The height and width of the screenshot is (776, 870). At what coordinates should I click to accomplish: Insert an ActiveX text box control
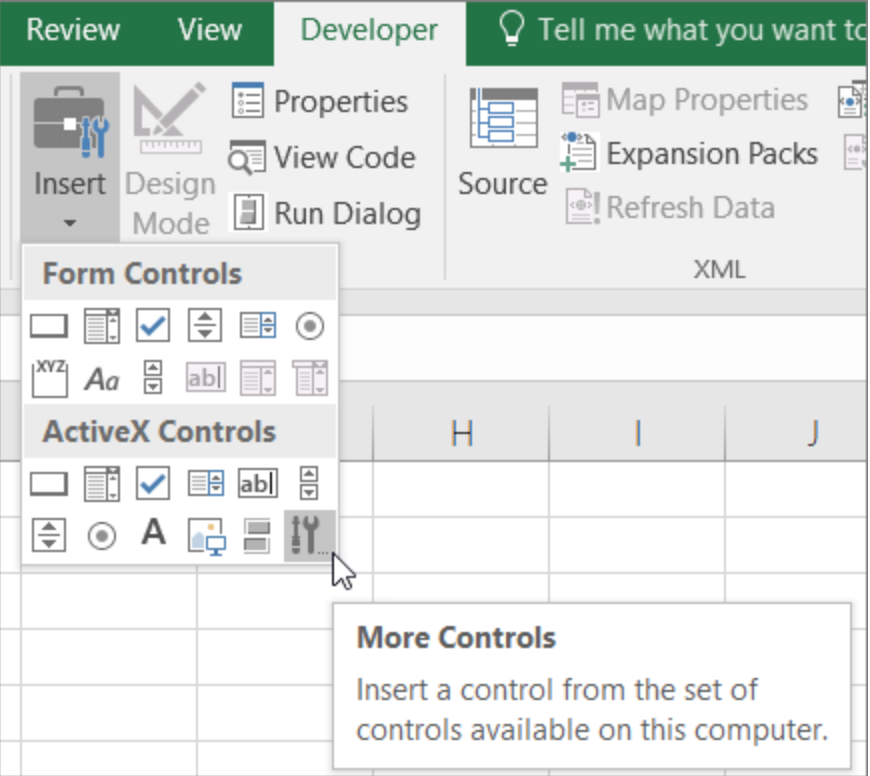pyautogui.click(x=258, y=483)
